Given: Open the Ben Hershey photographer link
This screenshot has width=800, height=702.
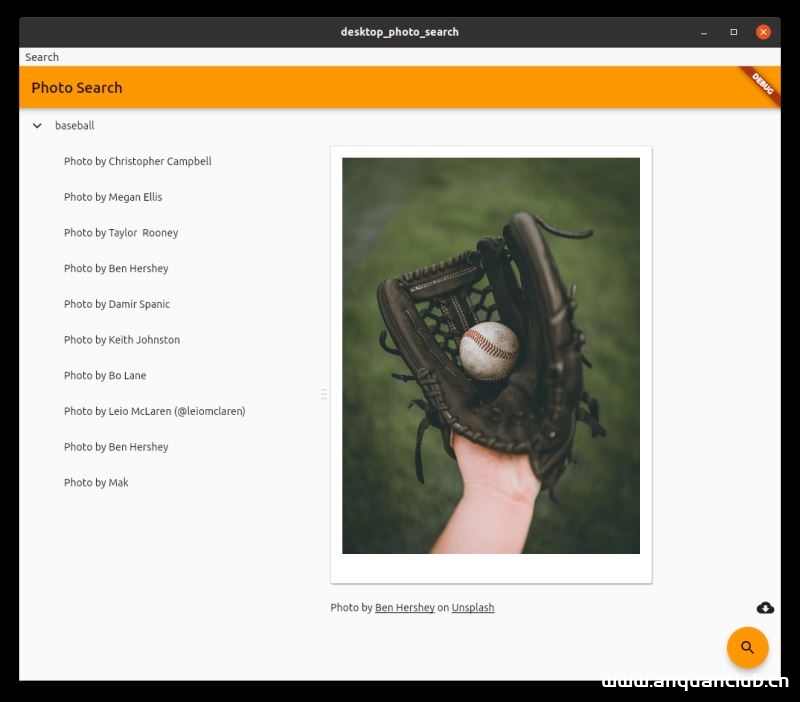Looking at the screenshot, I should [x=404, y=607].
